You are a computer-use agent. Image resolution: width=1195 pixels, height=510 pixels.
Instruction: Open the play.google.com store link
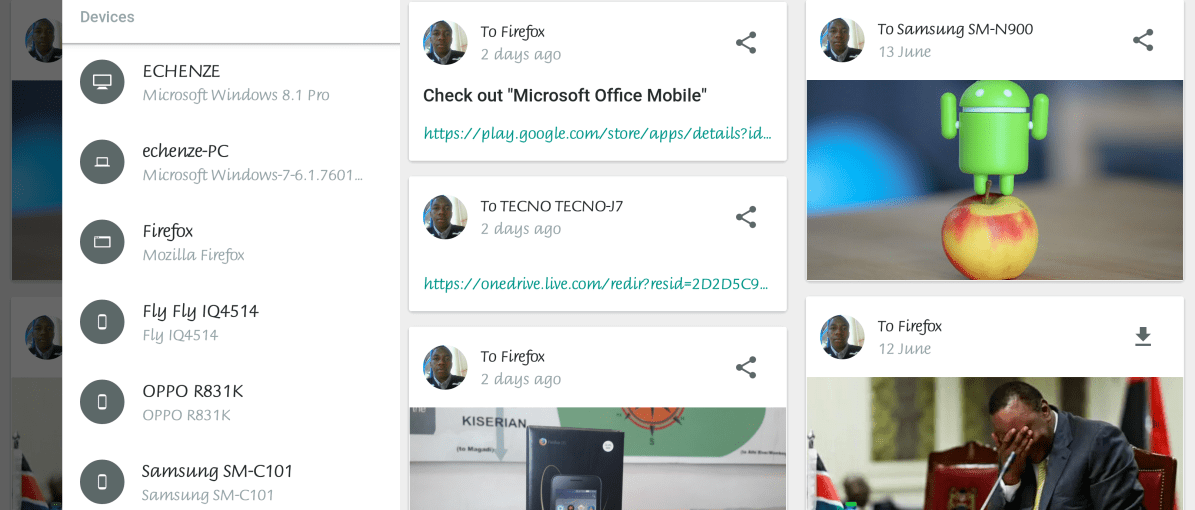(x=598, y=133)
